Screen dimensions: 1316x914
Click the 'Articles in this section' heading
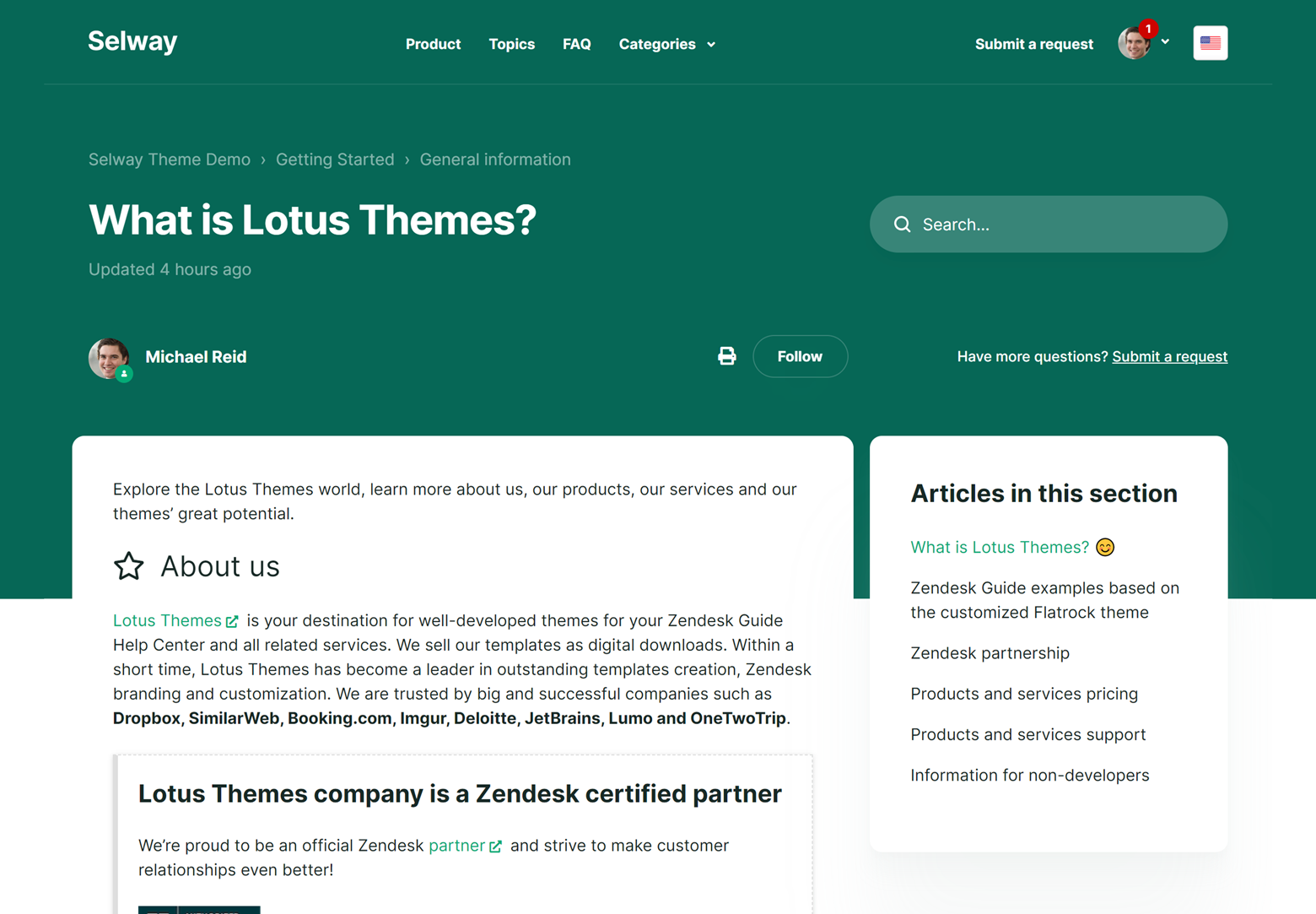click(1044, 493)
